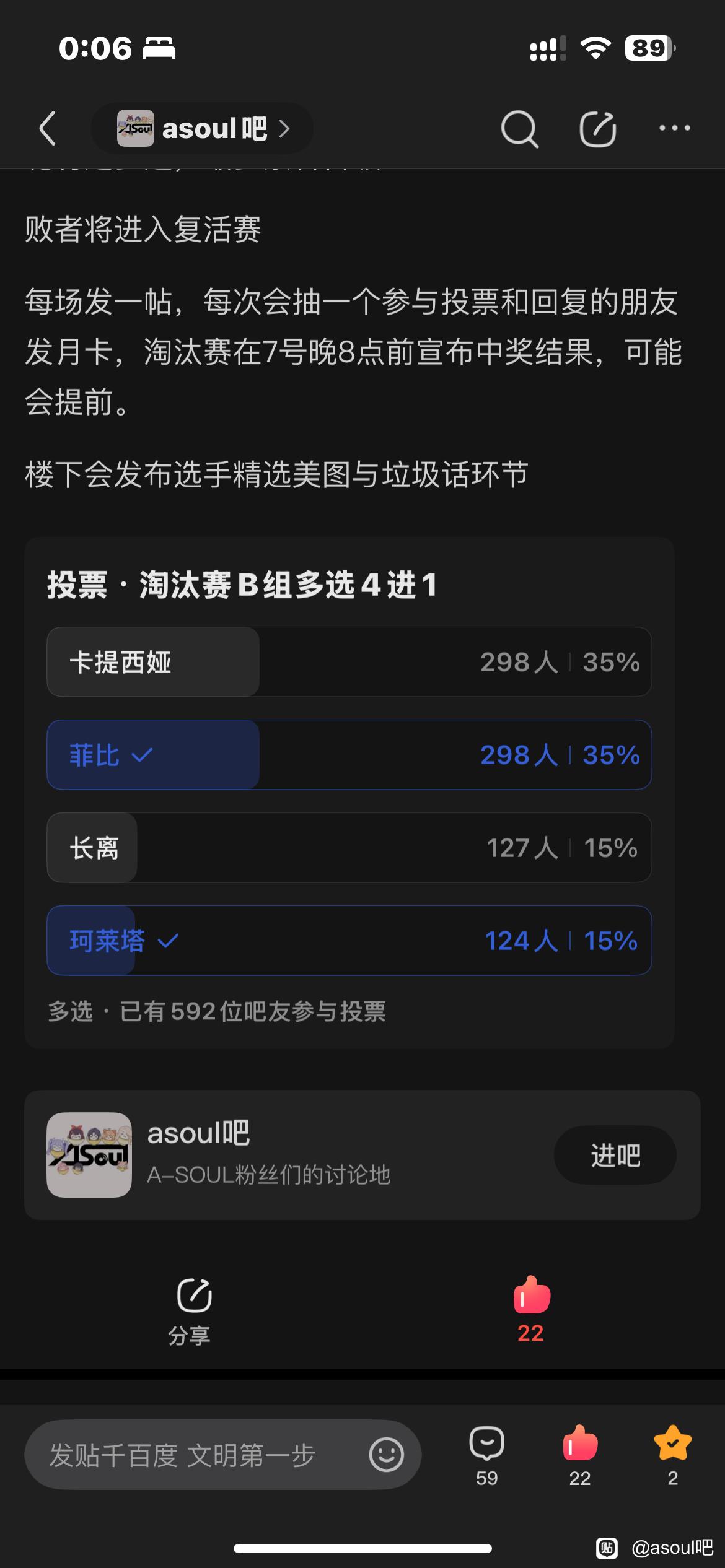Viewport: 725px width, 1568px height.
Task: Expand the asoul吧 header chevron
Action: tap(284, 129)
